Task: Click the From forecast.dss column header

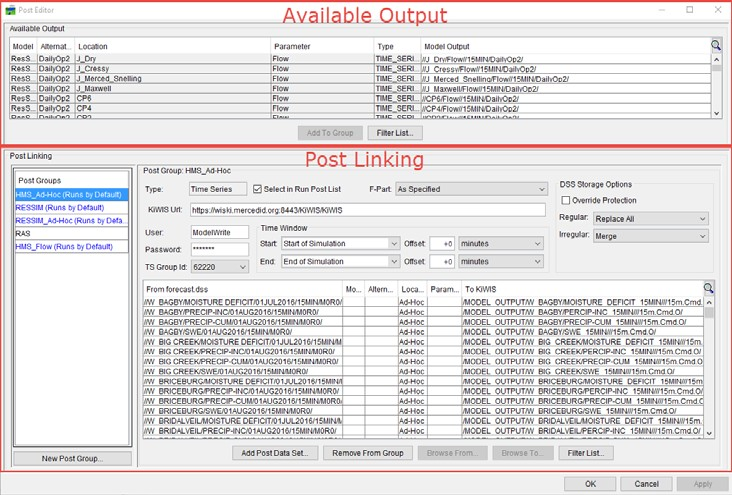Action: tap(243, 289)
